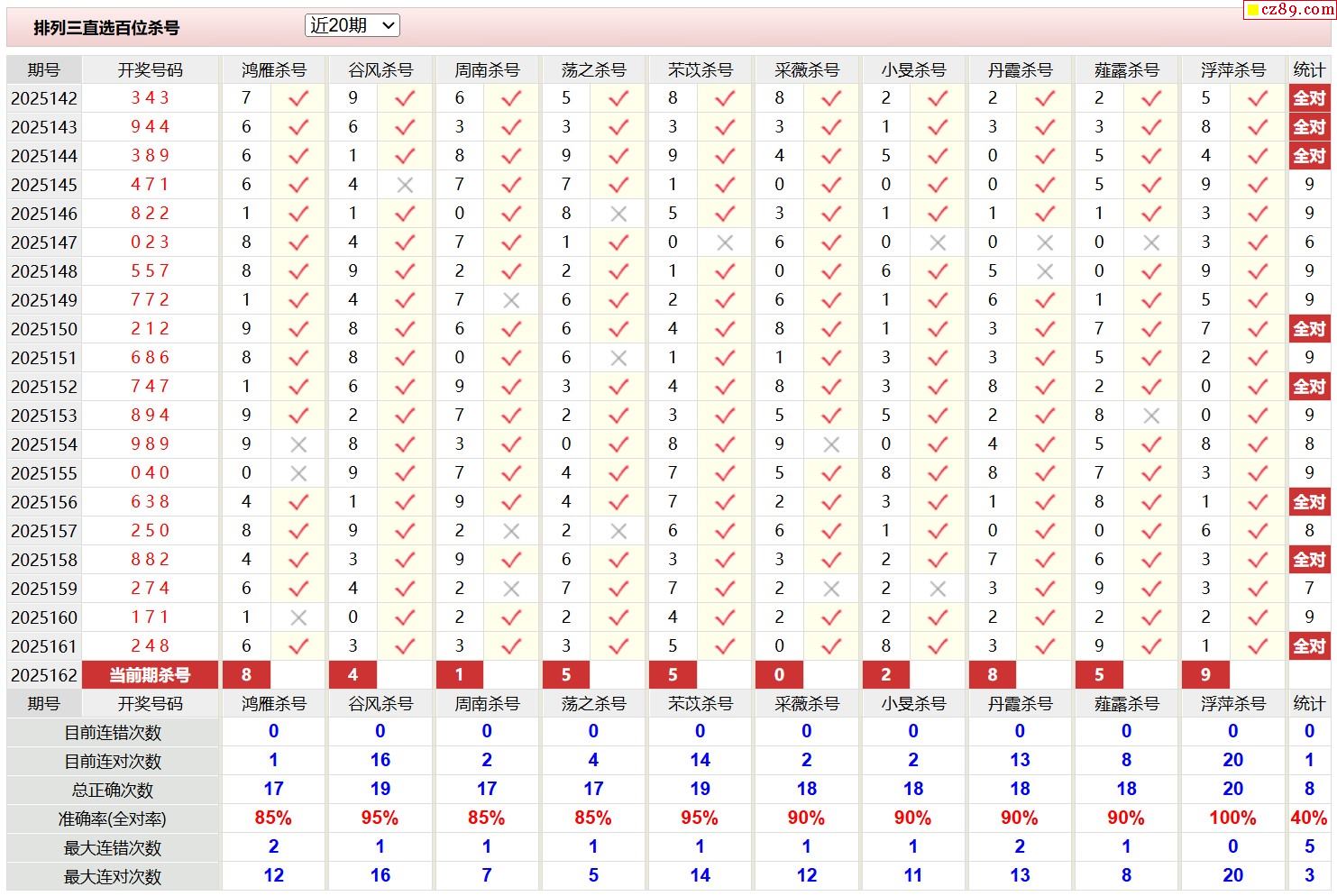Viewport: 1337px width, 896px height.
Task: Click the top 统计 column header
Action: [1309, 69]
